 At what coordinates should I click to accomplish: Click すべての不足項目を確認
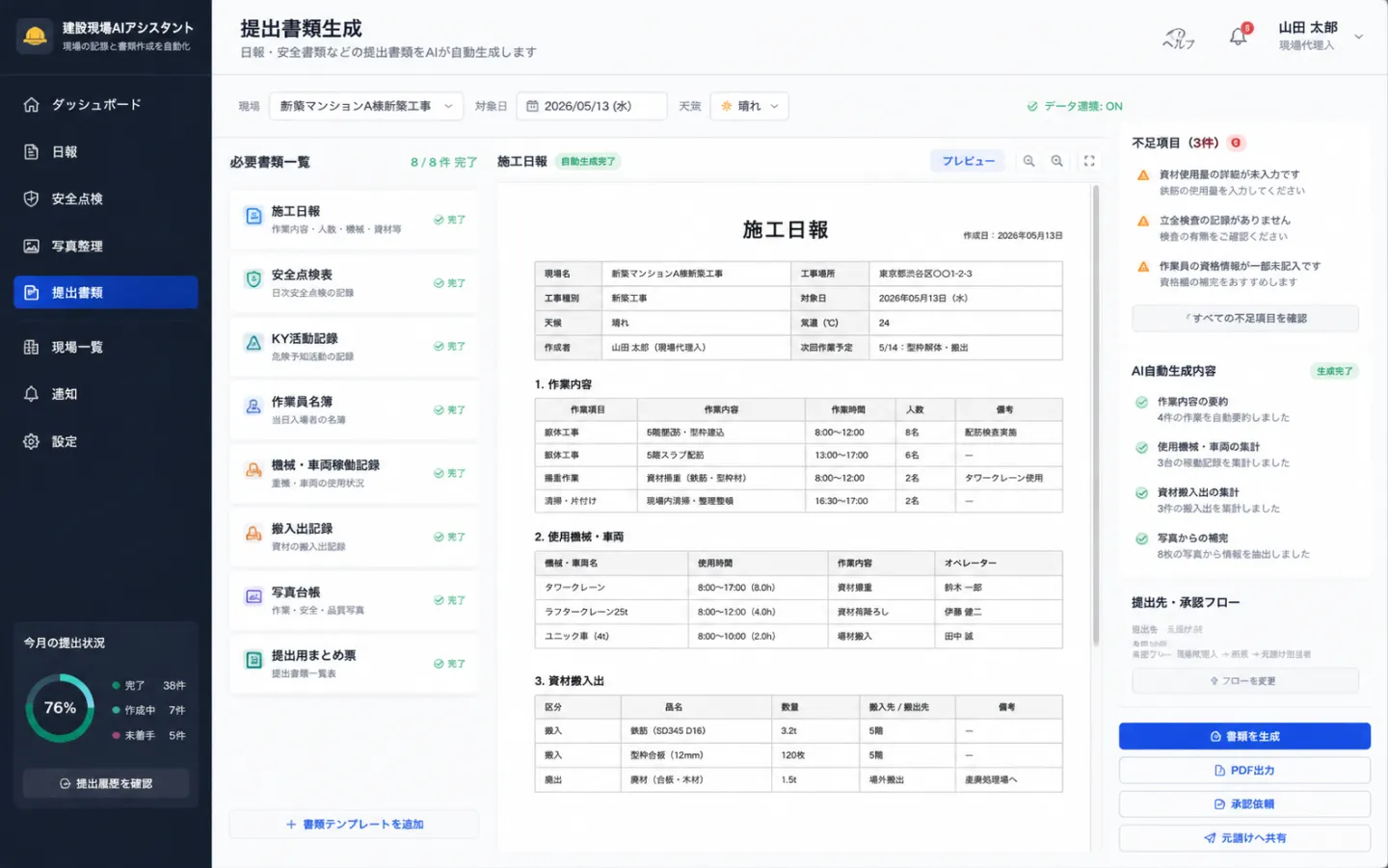pos(1244,318)
